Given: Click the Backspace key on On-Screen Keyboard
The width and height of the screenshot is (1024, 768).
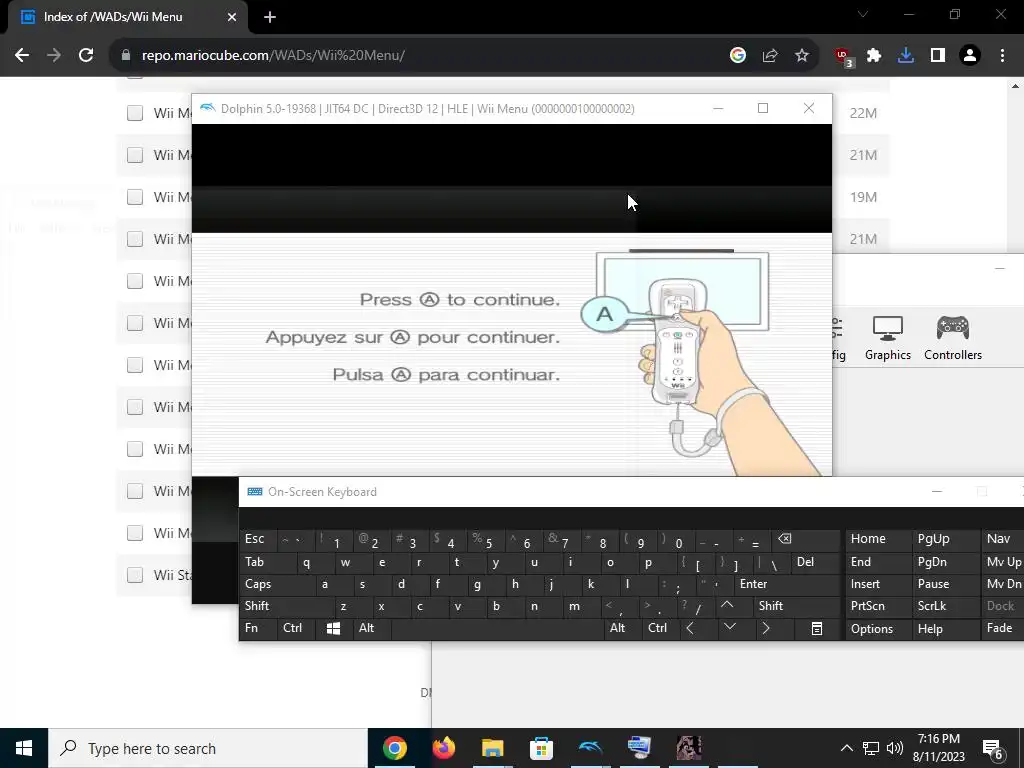Looking at the screenshot, I should 805,539.
